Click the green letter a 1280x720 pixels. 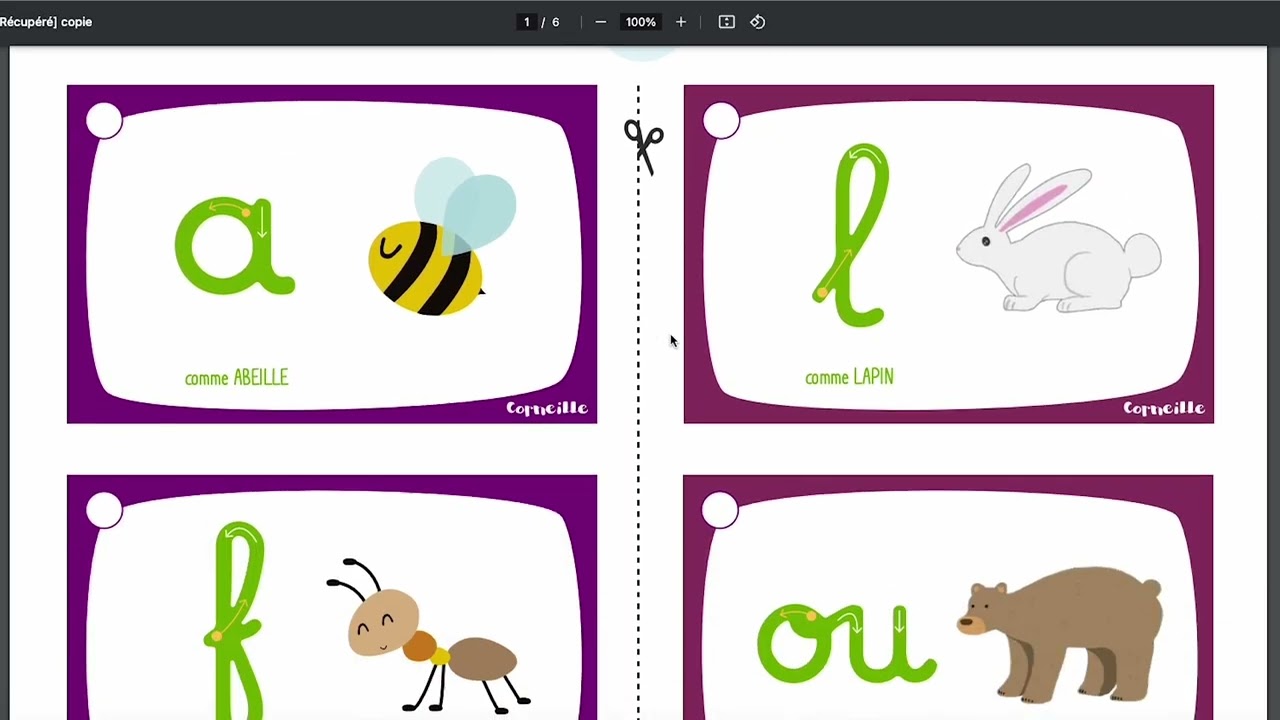[235, 246]
